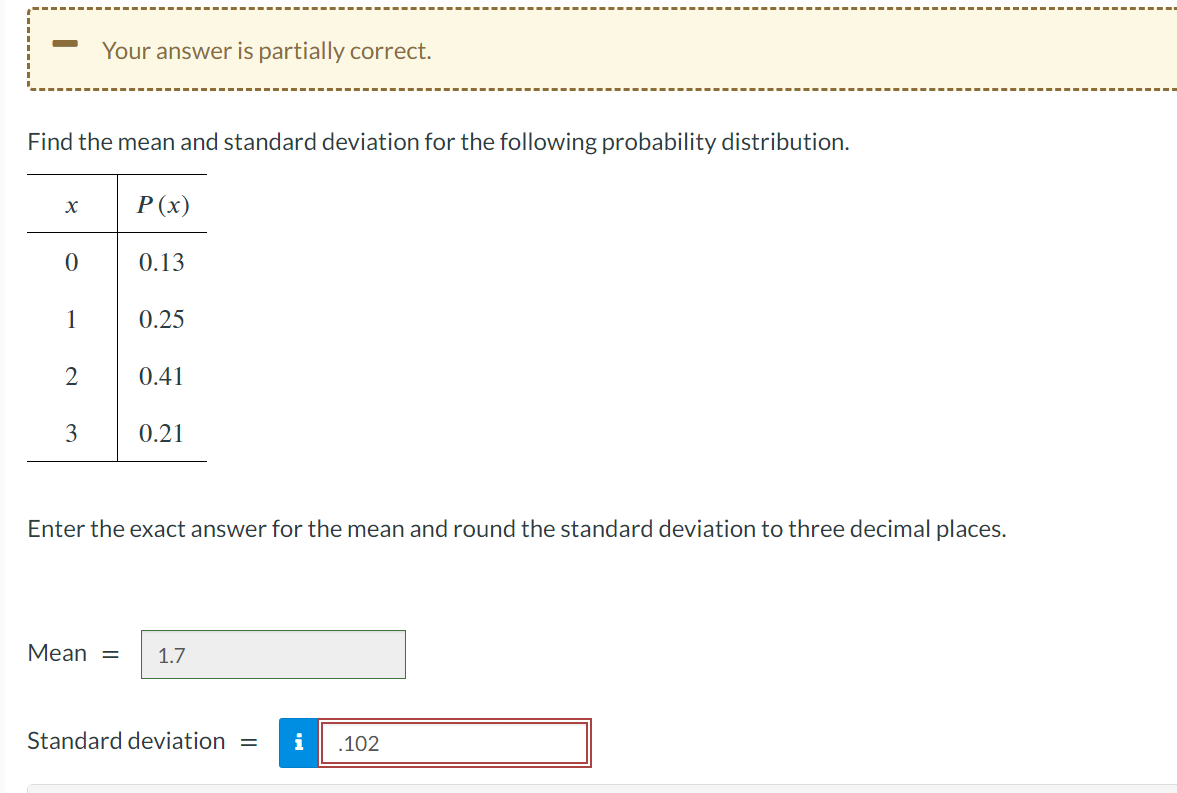This screenshot has height=793, width=1177.
Task: Select the probability value 0.41
Action: (x=162, y=376)
